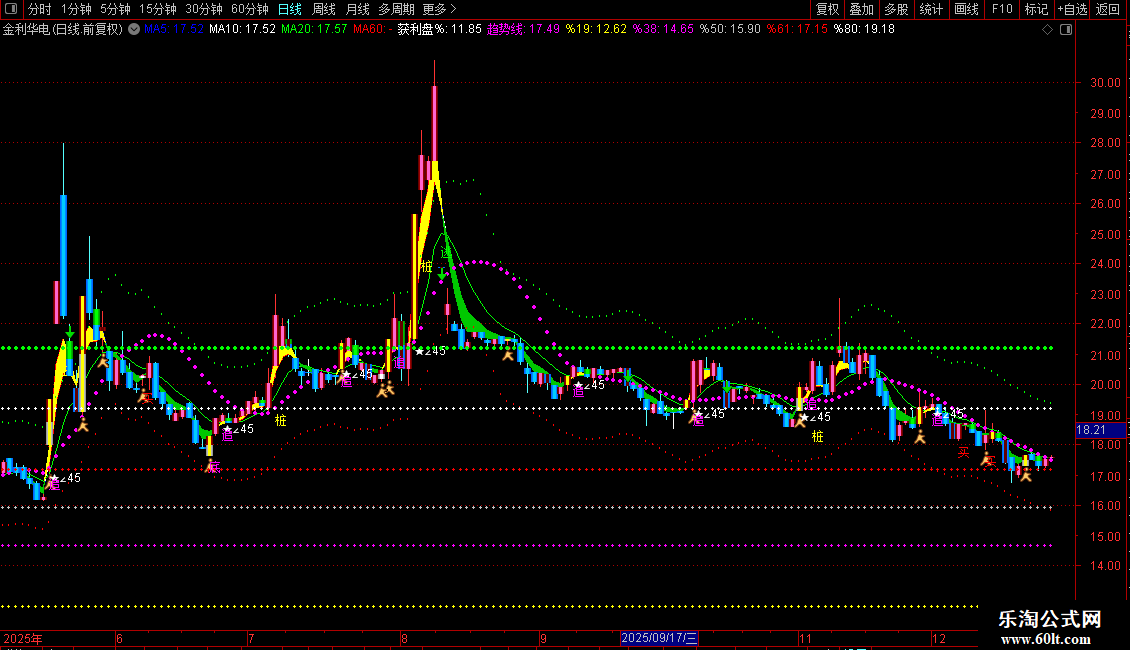Open the 统计 statistics button

(931, 9)
